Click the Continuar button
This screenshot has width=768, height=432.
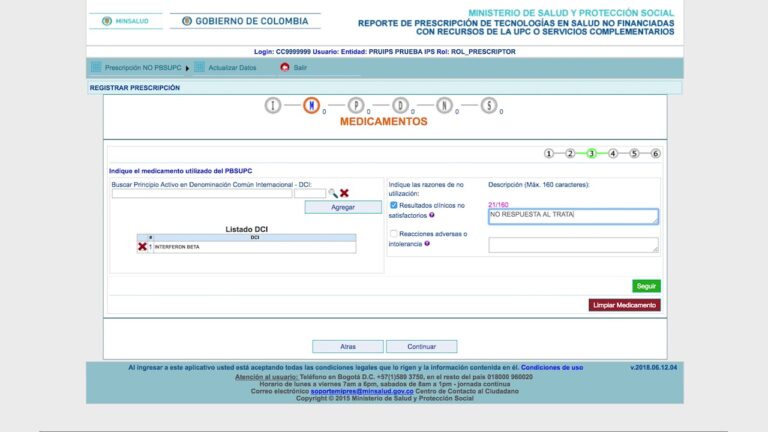(x=421, y=346)
